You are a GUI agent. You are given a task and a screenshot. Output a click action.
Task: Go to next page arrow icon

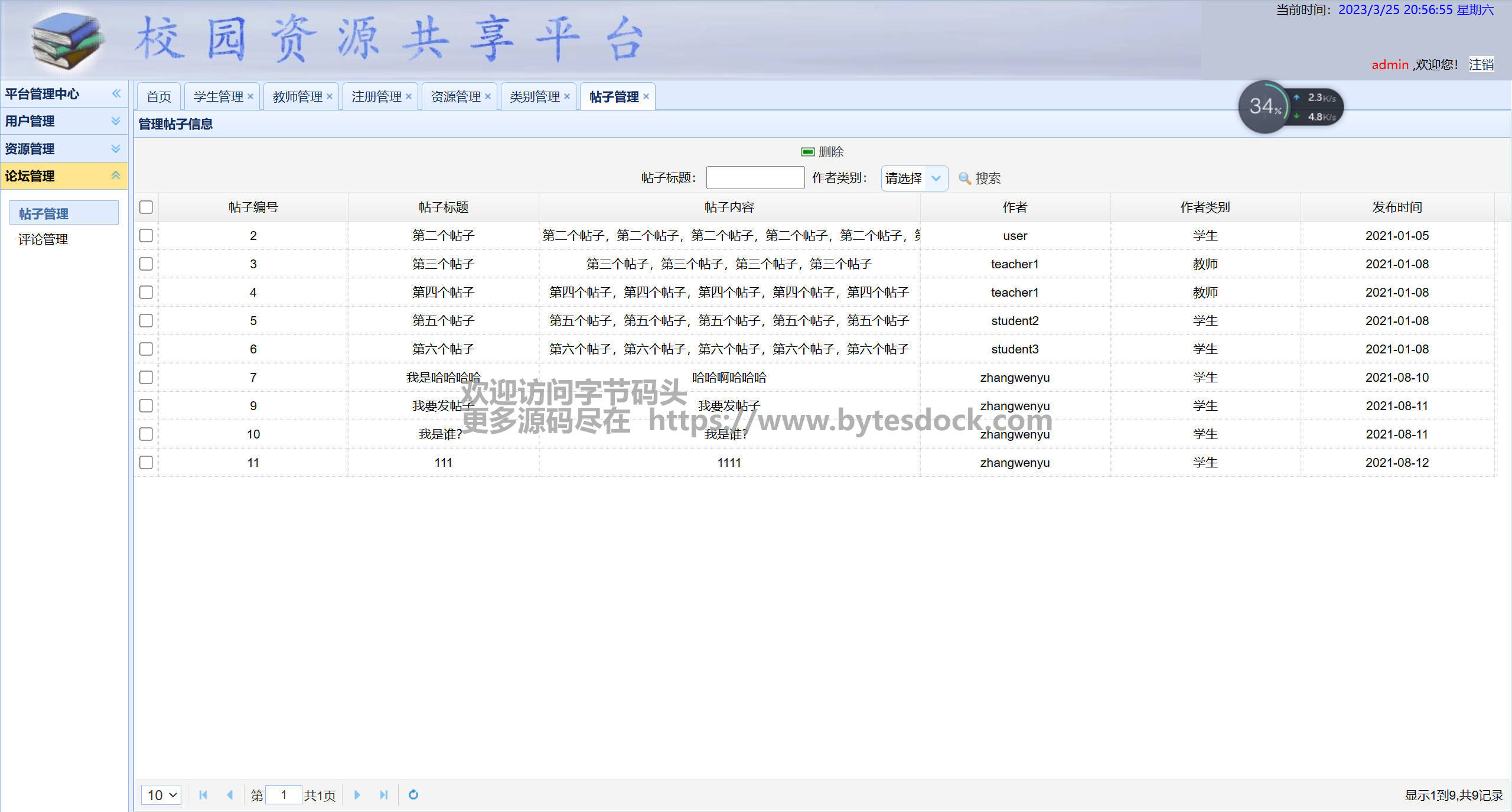pyautogui.click(x=357, y=795)
